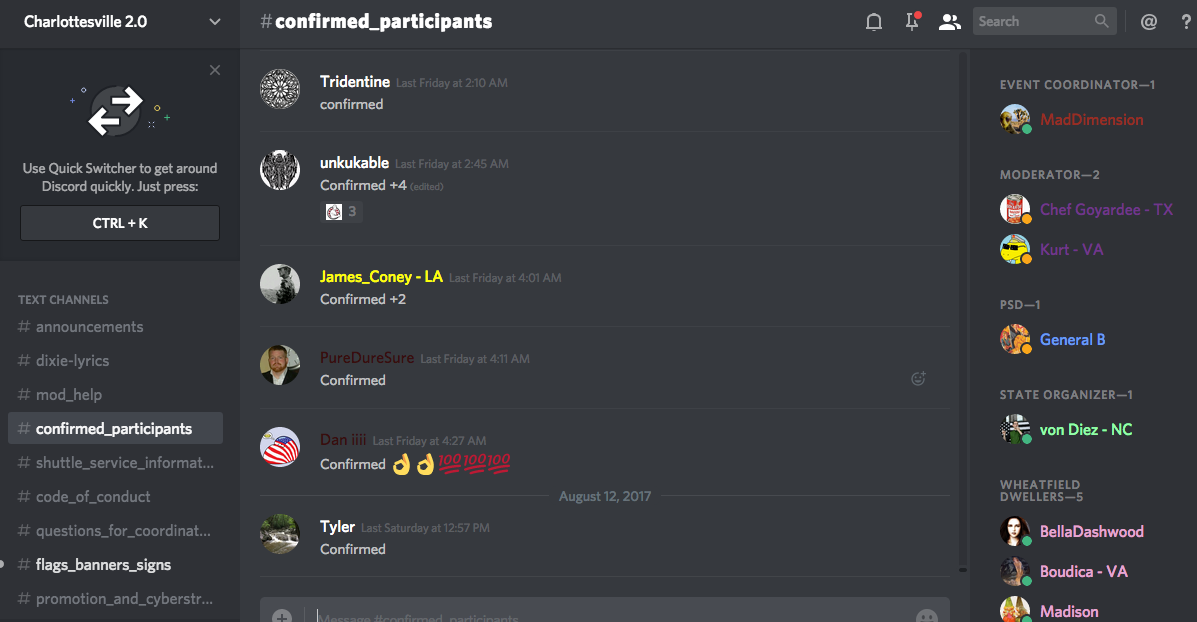Dismiss the Quick Switcher tip
This screenshot has height=622, width=1197.
[215, 70]
